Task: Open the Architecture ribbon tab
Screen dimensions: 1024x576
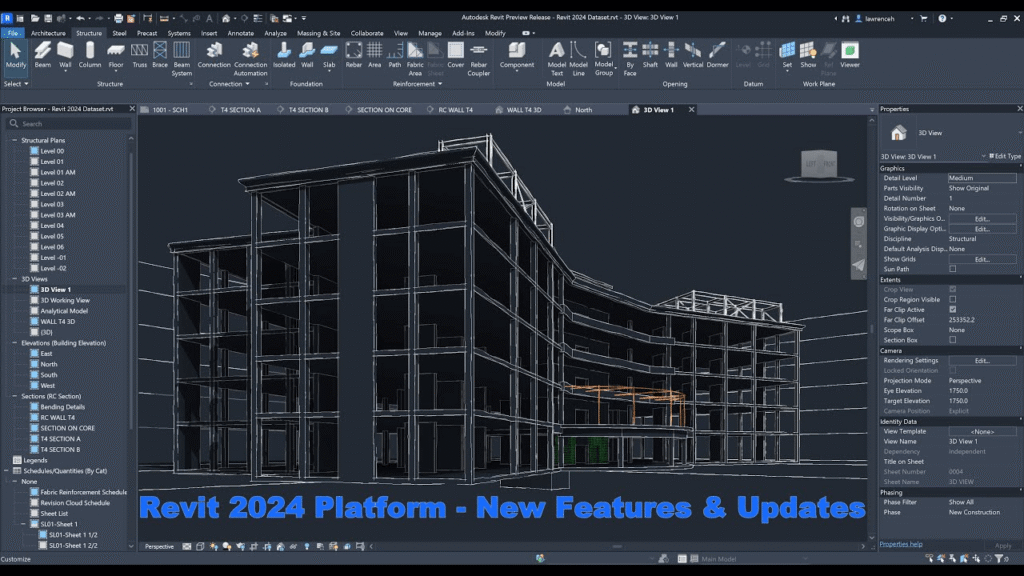Action: (x=47, y=32)
